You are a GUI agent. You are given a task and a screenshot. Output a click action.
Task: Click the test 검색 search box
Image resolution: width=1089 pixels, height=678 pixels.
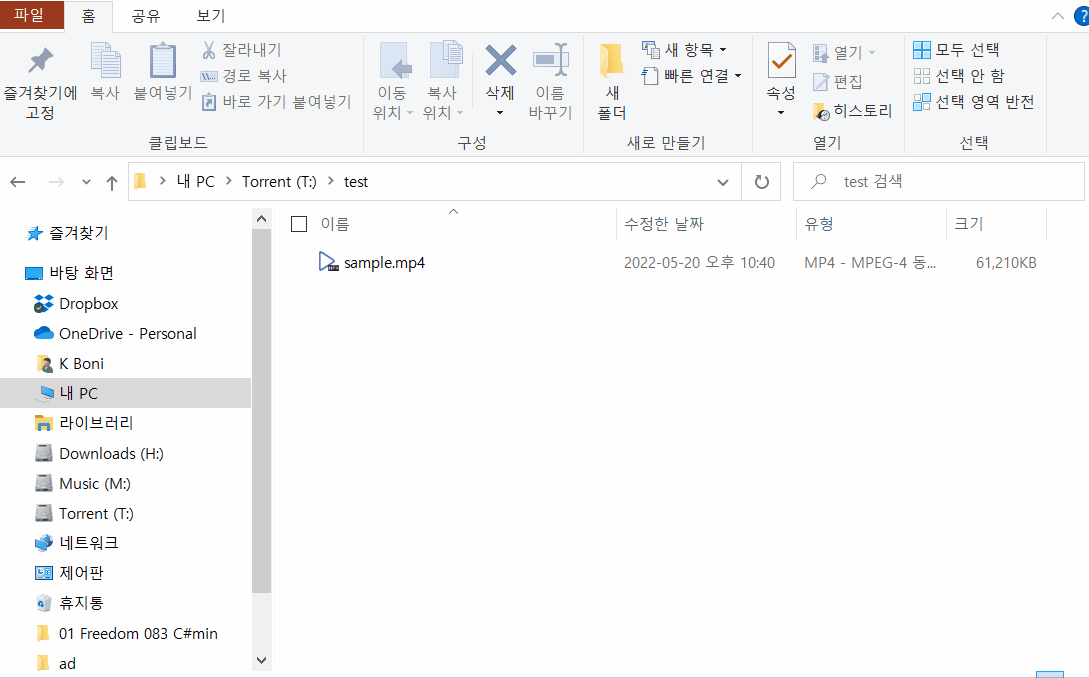click(x=939, y=182)
